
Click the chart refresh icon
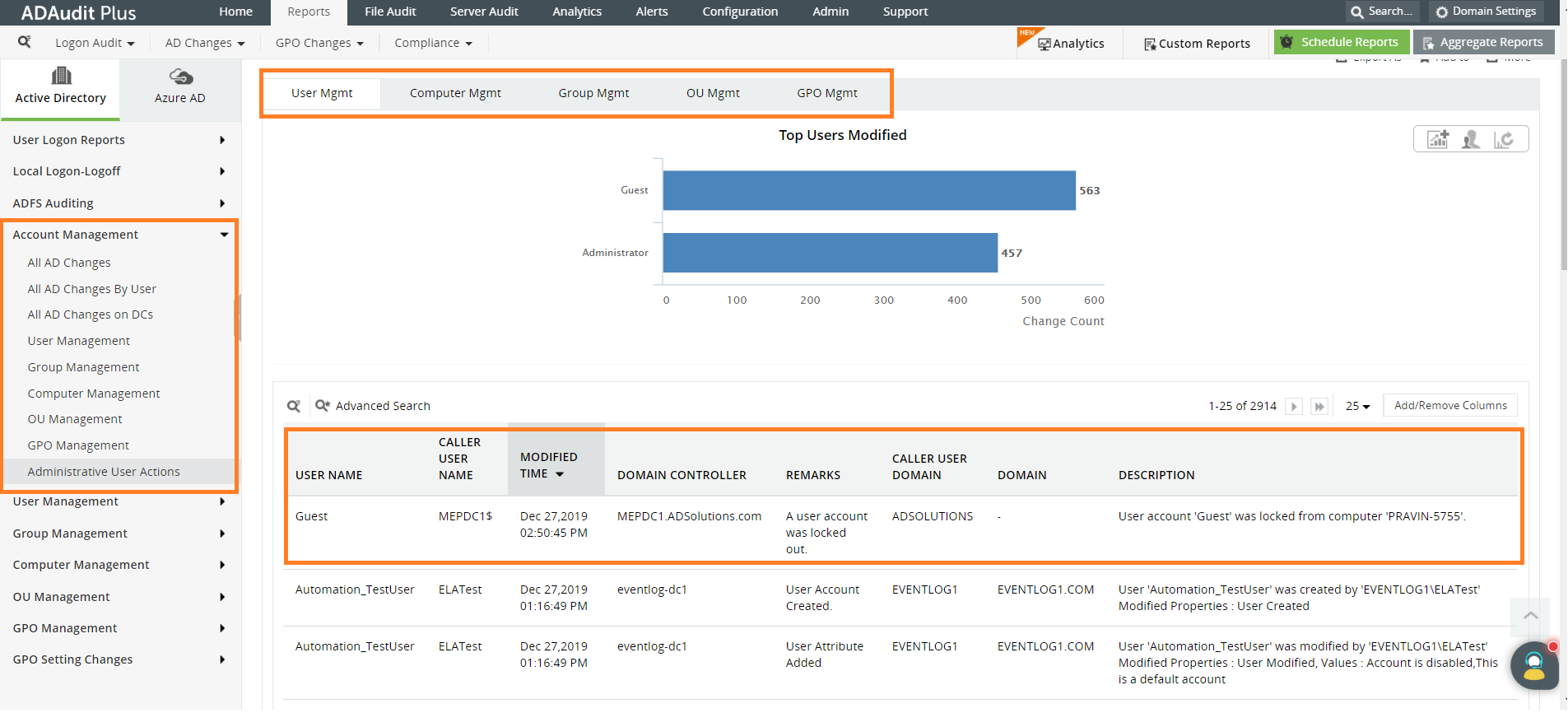[x=1504, y=139]
